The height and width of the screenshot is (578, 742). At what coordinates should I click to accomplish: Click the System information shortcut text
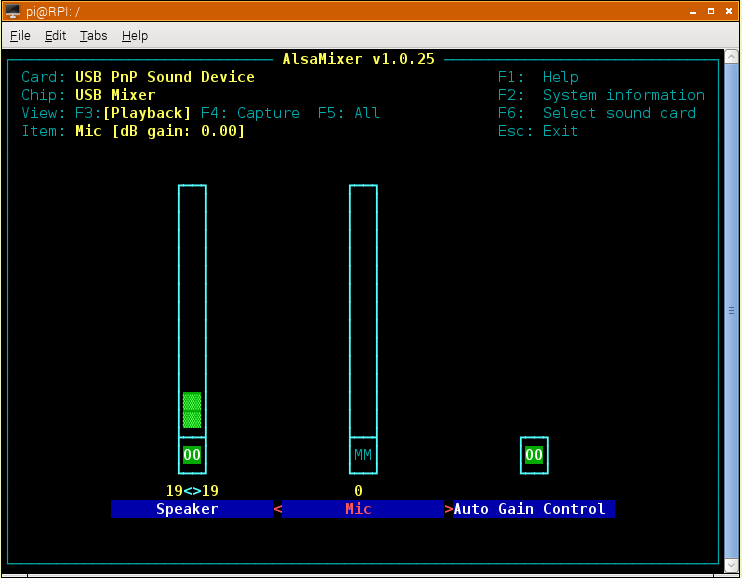pyautogui.click(x=623, y=95)
